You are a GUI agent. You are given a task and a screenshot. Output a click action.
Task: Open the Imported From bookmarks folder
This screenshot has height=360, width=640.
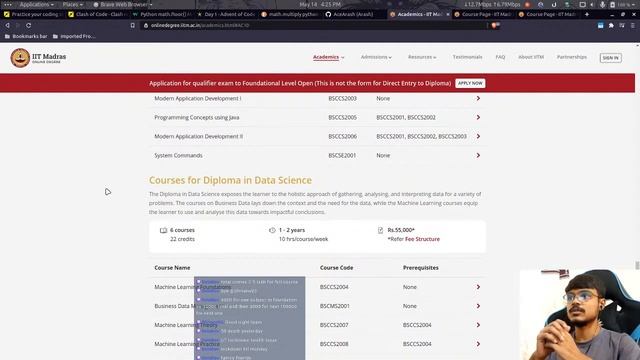click(x=74, y=36)
